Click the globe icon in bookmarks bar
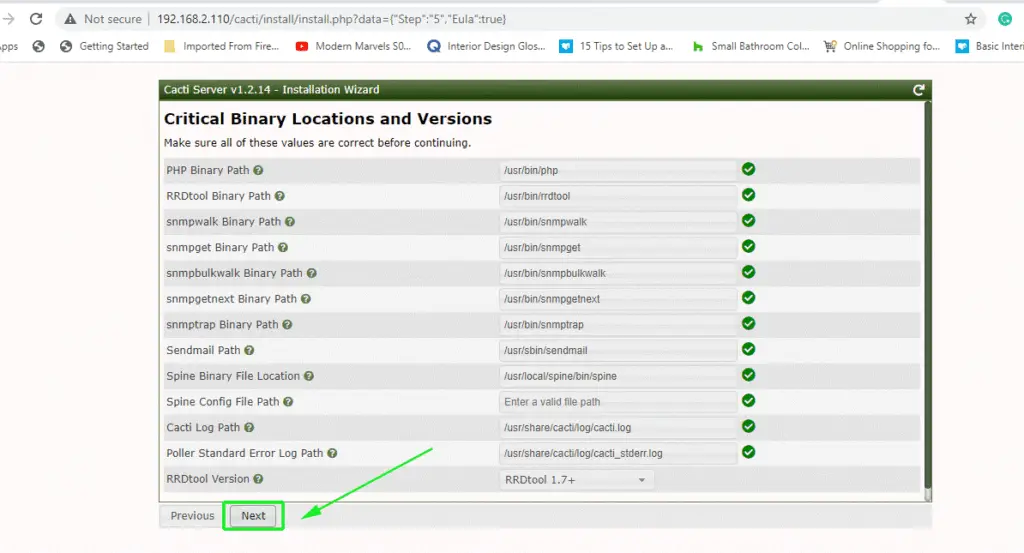The height and width of the screenshot is (553, 1024). (39, 46)
